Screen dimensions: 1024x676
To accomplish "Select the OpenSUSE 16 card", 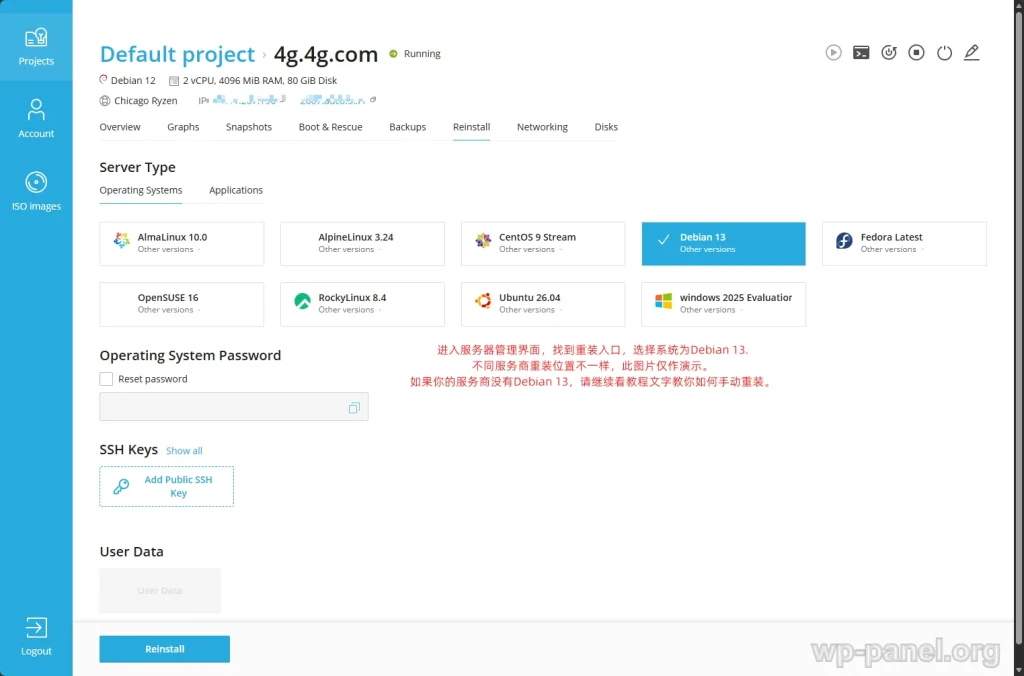I will (x=182, y=304).
